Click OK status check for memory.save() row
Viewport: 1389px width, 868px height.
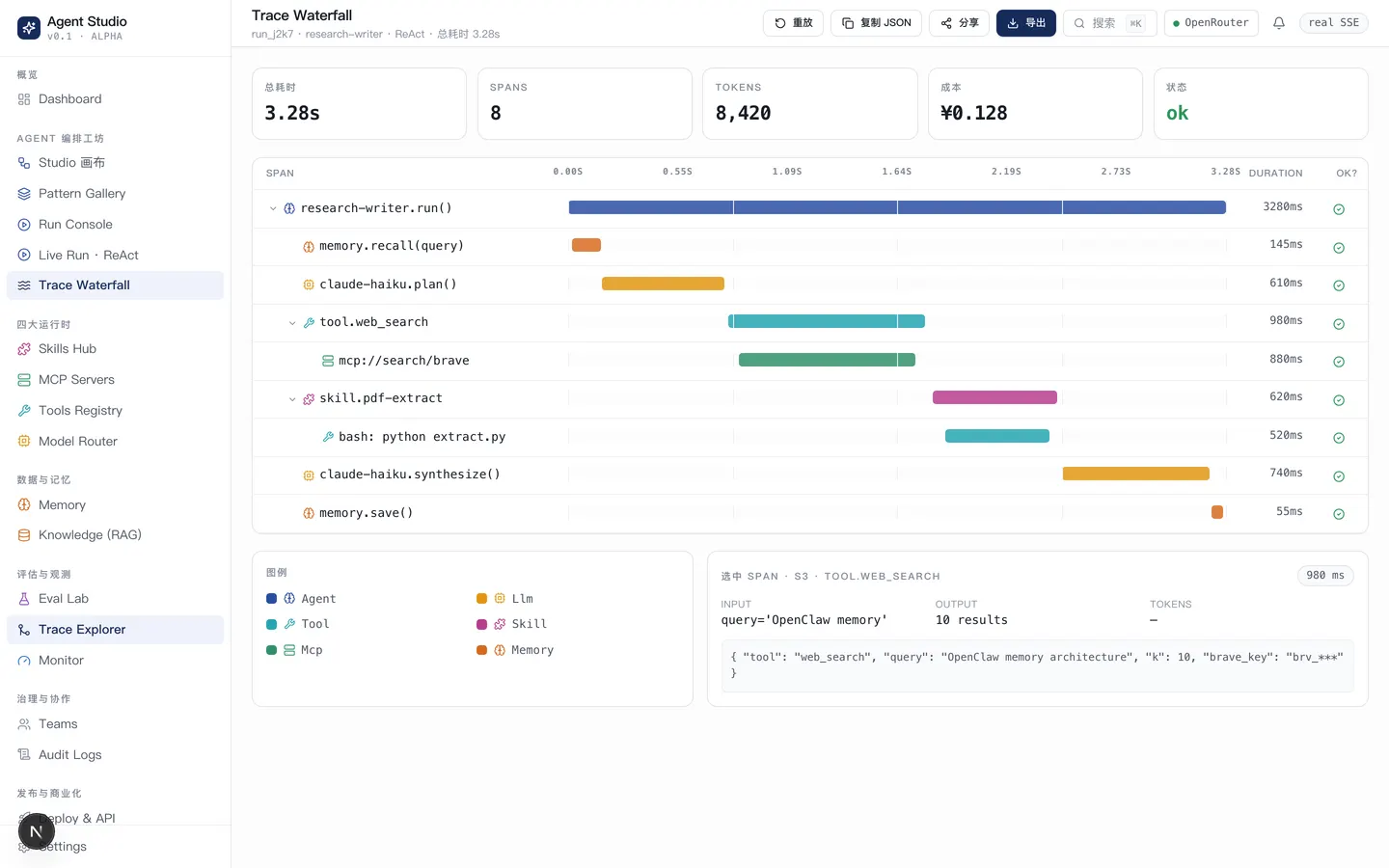(x=1339, y=514)
